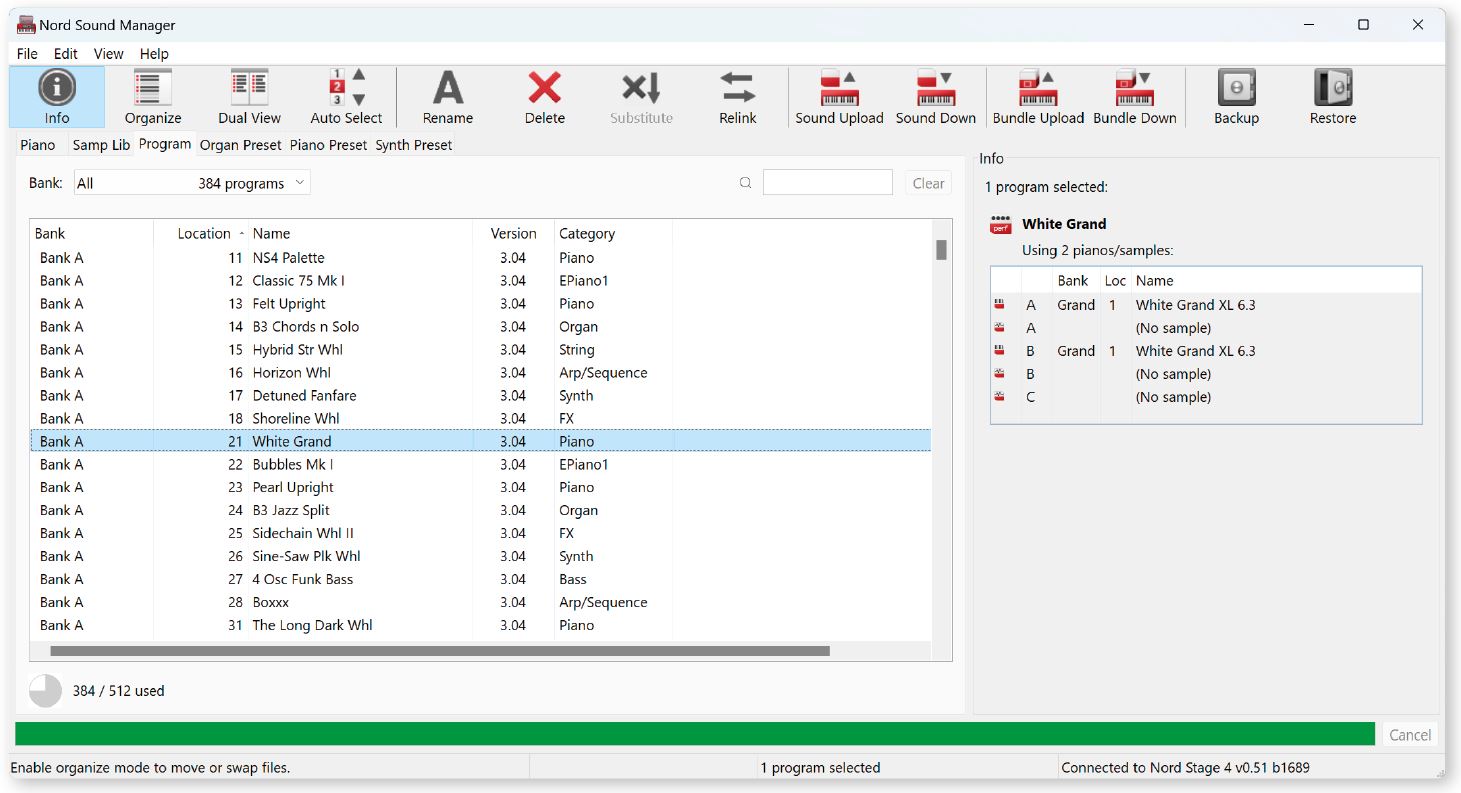Open Bundle Down
The image size is (1461, 793).
1135,97
